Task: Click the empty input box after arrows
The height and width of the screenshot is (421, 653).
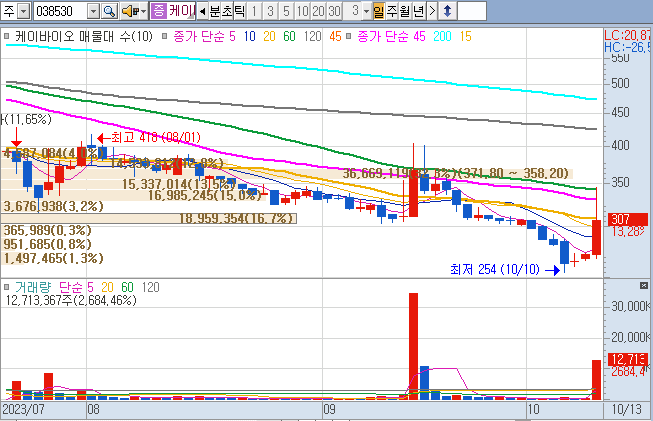Action: (x=472, y=11)
